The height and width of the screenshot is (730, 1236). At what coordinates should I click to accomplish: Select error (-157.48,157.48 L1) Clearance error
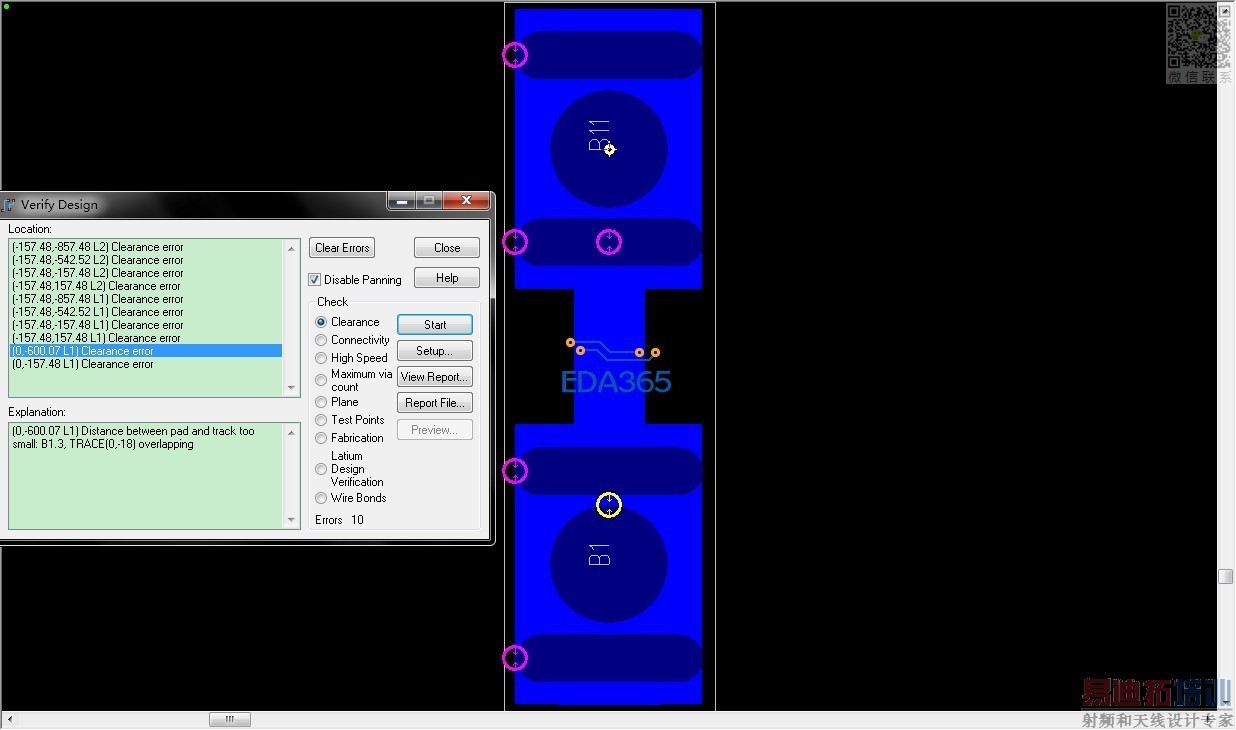[x=146, y=338]
